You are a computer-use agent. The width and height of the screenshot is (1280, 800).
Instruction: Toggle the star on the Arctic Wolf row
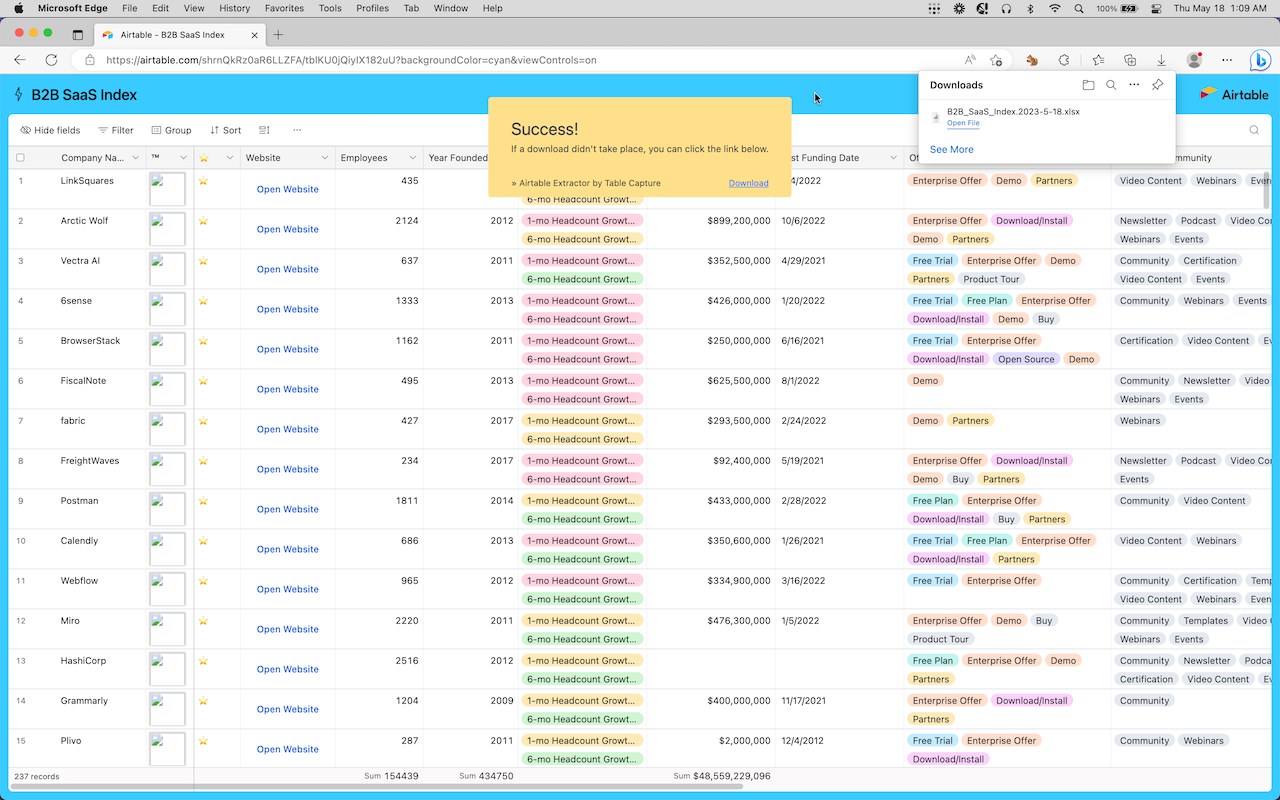coord(203,221)
